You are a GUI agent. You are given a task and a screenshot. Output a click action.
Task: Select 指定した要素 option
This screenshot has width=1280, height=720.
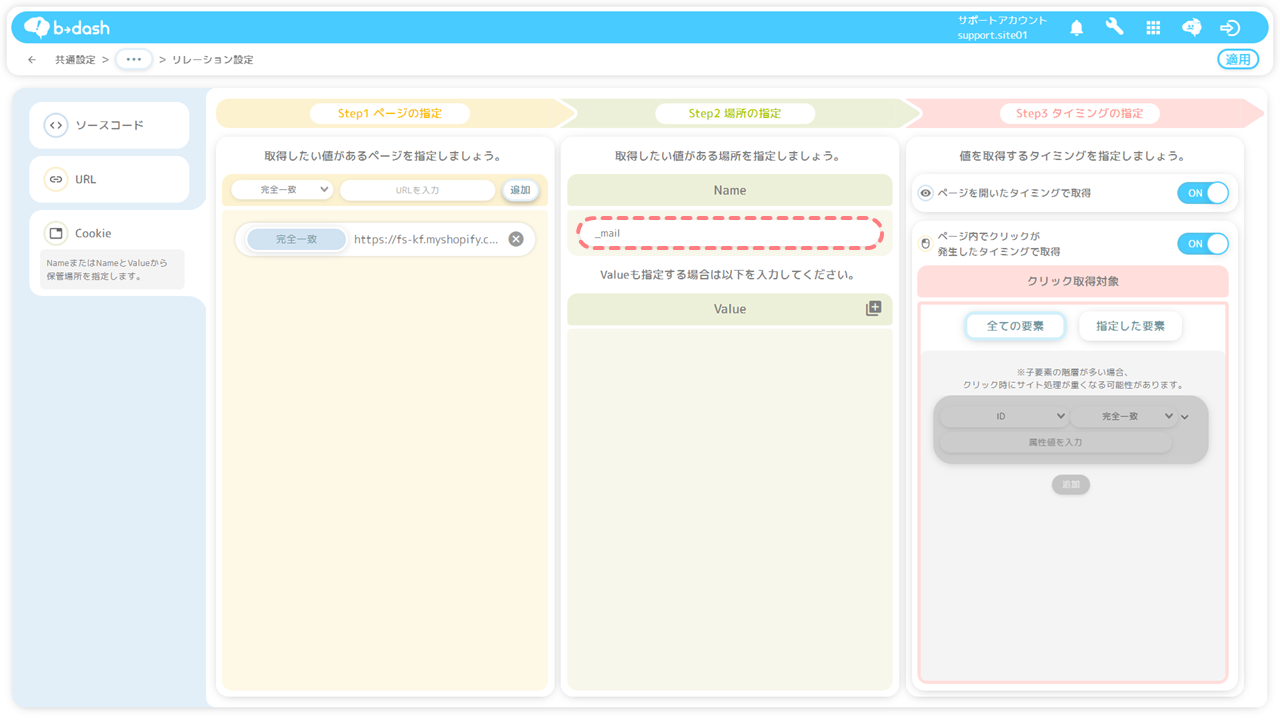[1130, 326]
